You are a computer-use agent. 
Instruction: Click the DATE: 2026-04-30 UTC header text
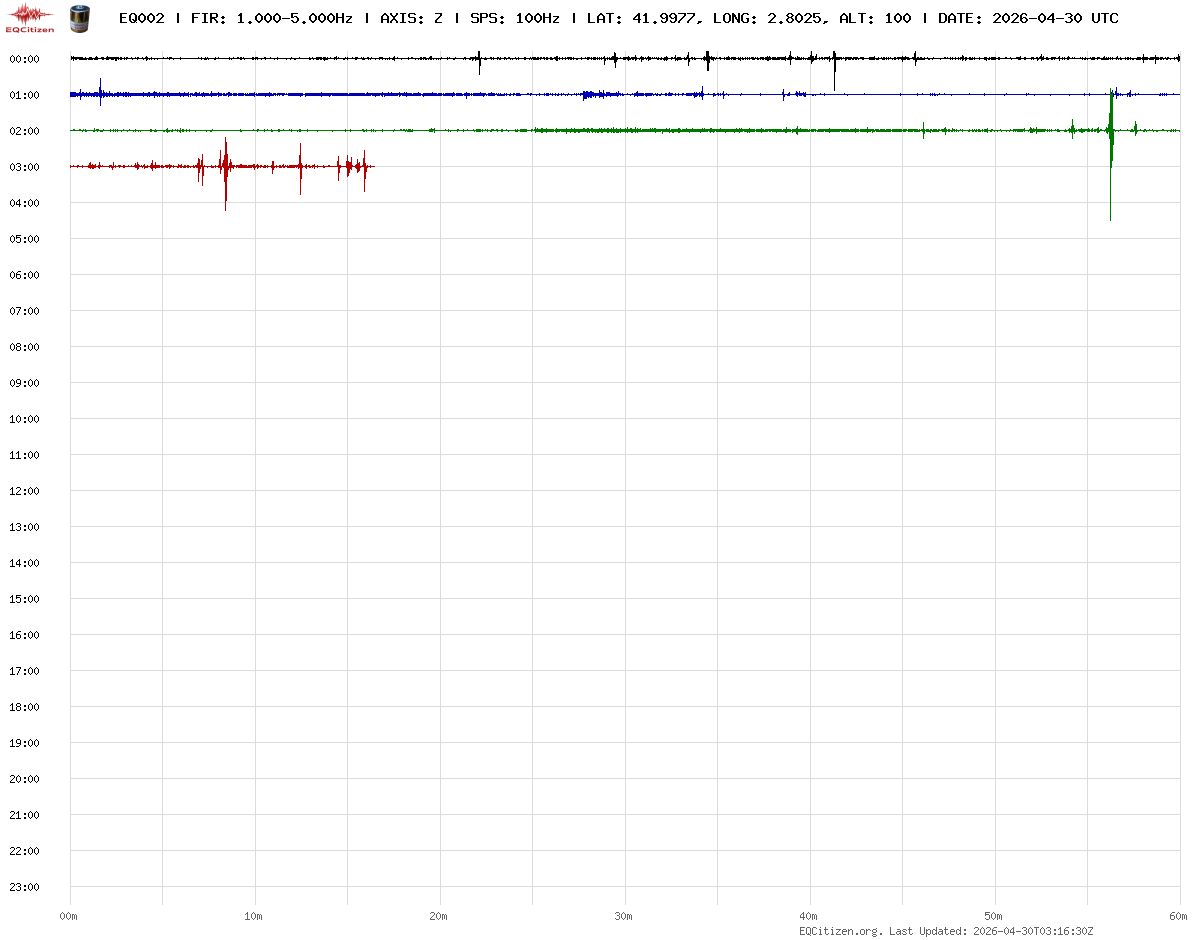tap(1028, 18)
